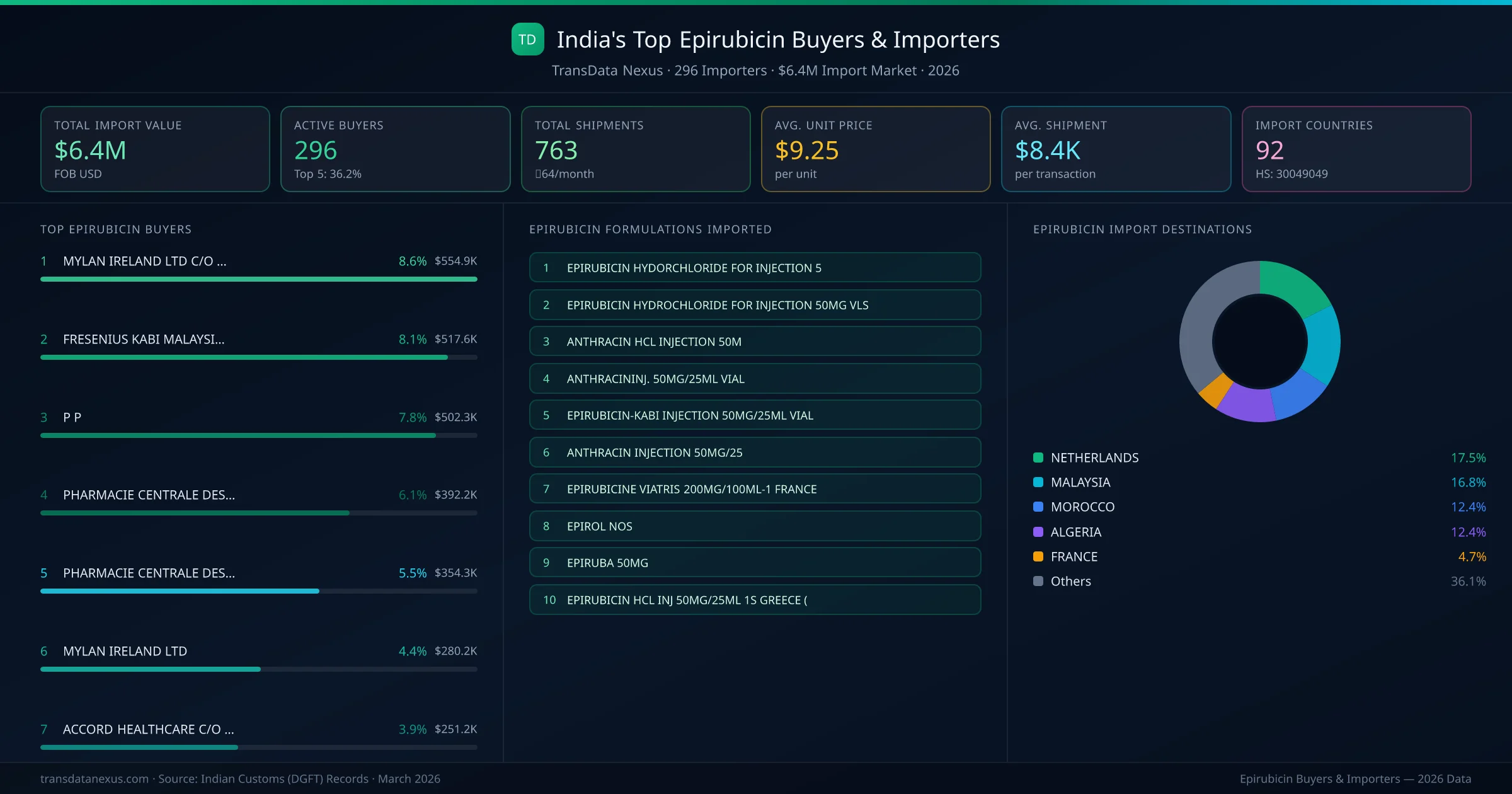Select the Morocco legend dot

tap(1037, 507)
